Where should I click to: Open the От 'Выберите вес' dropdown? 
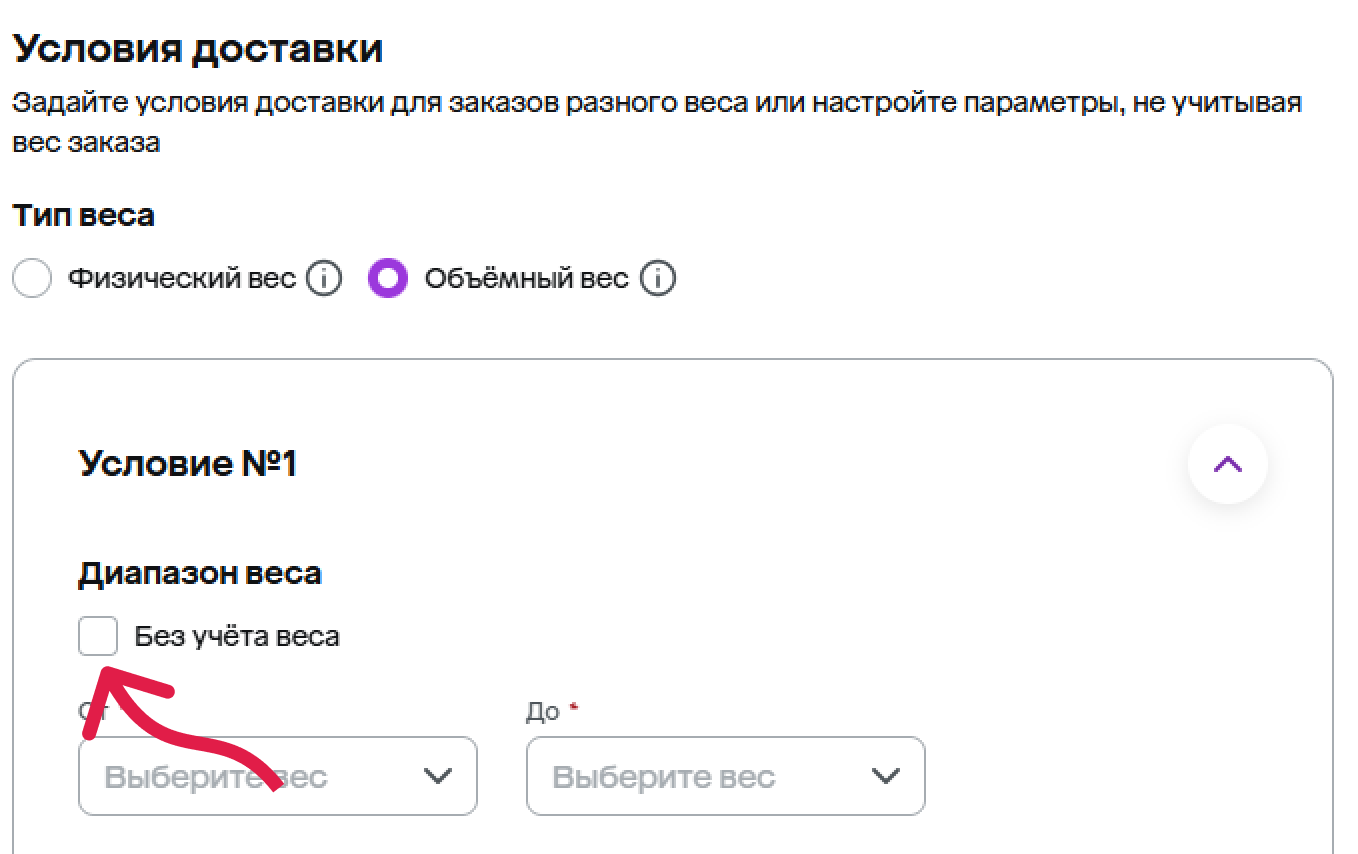[278, 776]
